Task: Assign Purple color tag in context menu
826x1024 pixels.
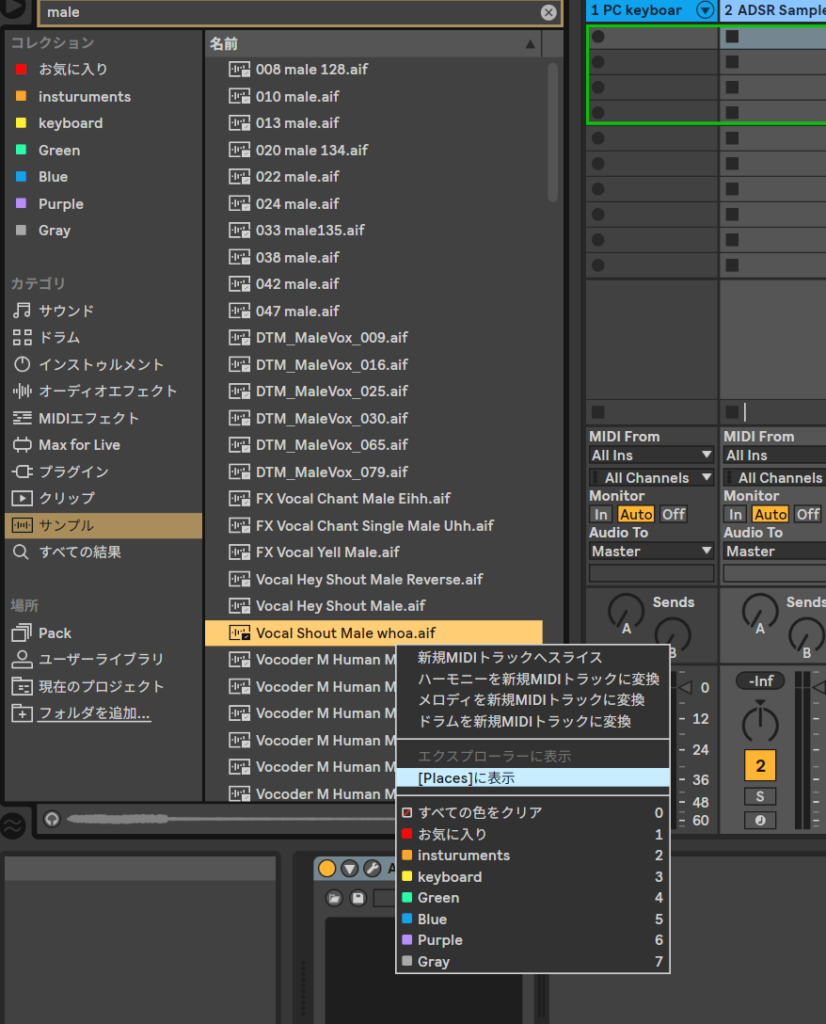Action: pos(440,940)
